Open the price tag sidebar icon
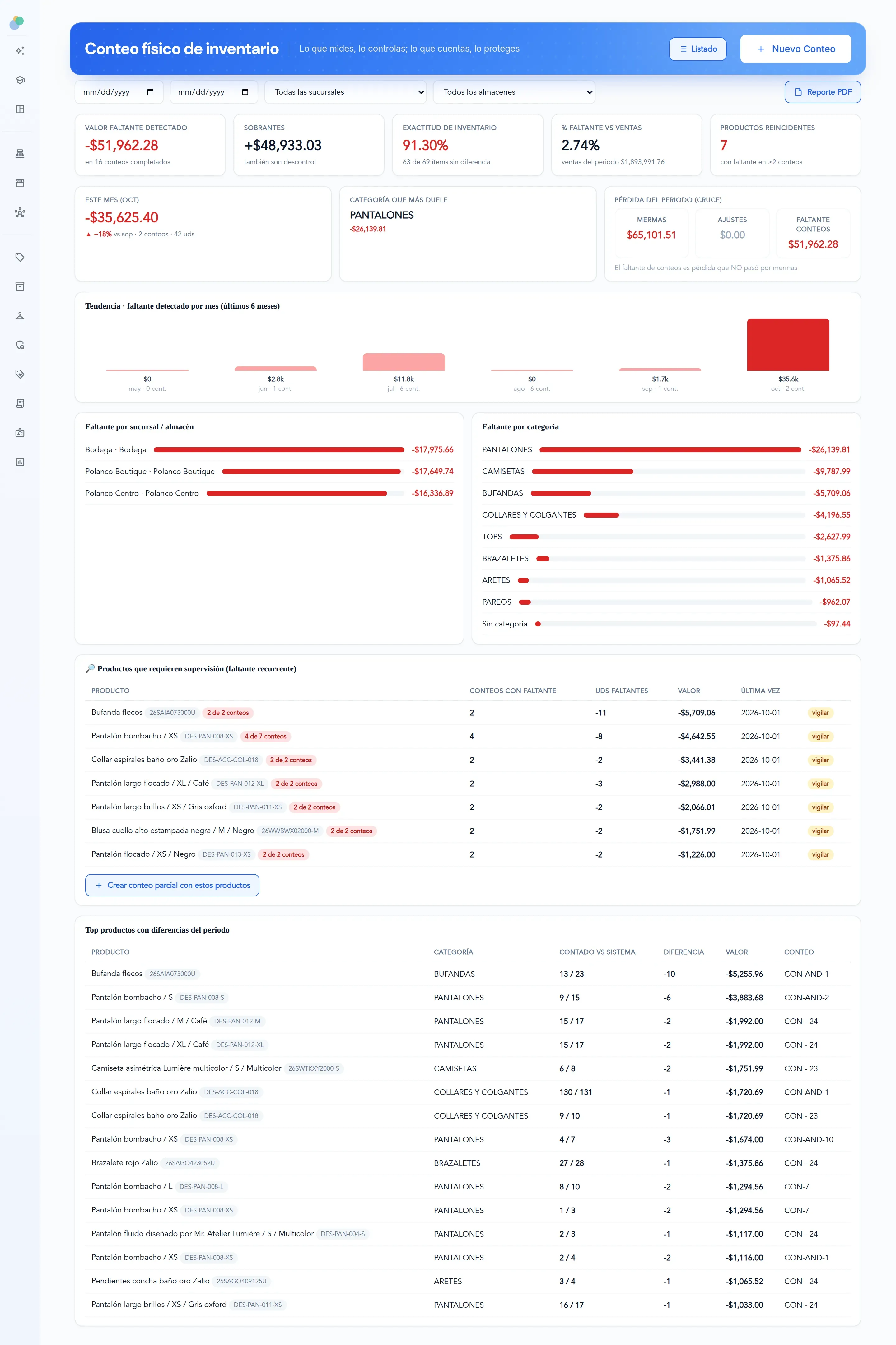This screenshot has height=1345, width=896. pos(20,257)
